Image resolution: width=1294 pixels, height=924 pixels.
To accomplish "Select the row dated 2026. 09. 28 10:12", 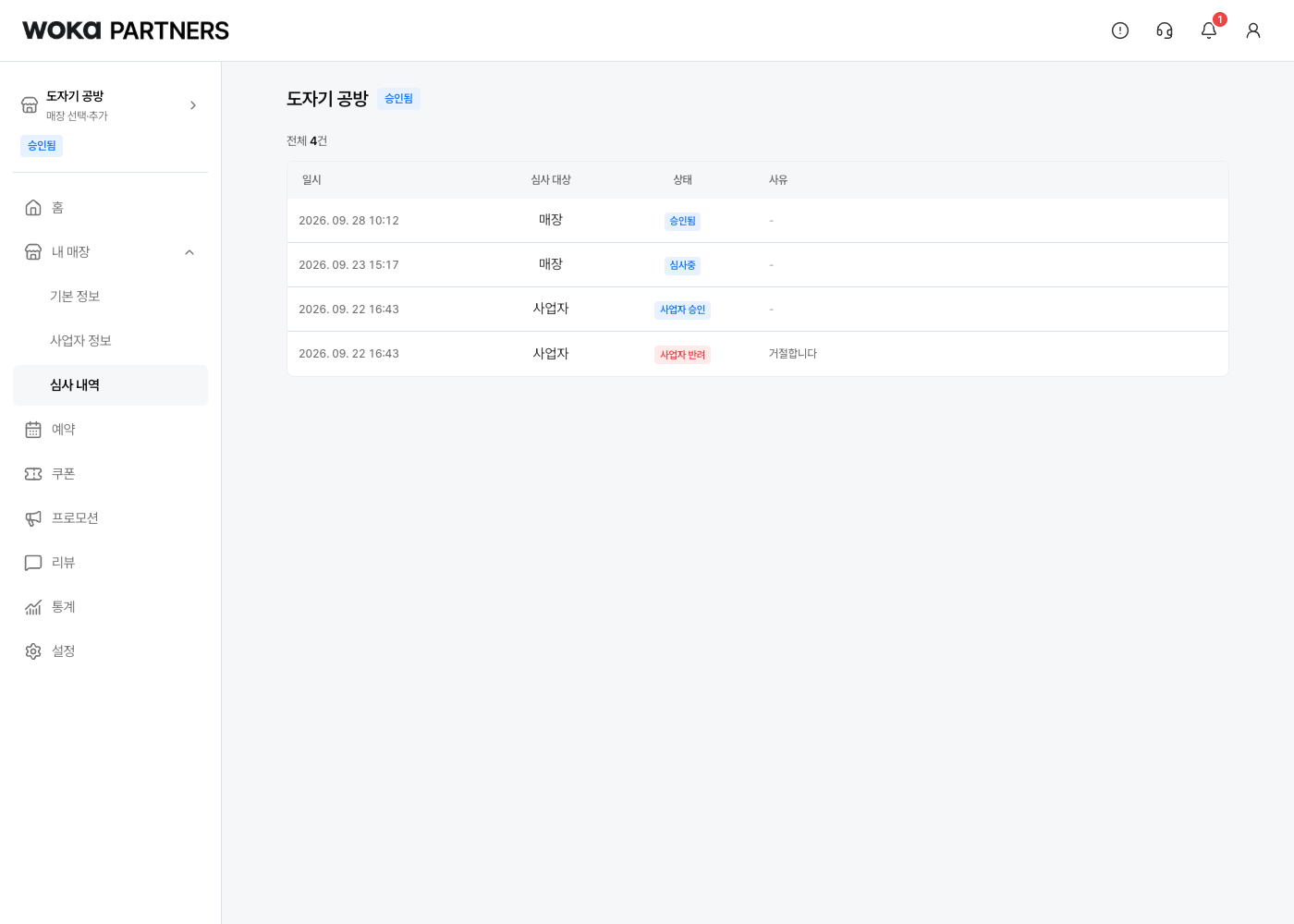I will (x=758, y=221).
